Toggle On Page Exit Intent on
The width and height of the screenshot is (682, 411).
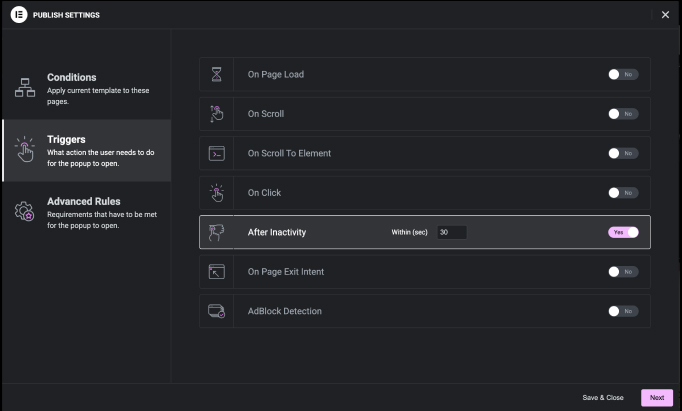pos(622,271)
